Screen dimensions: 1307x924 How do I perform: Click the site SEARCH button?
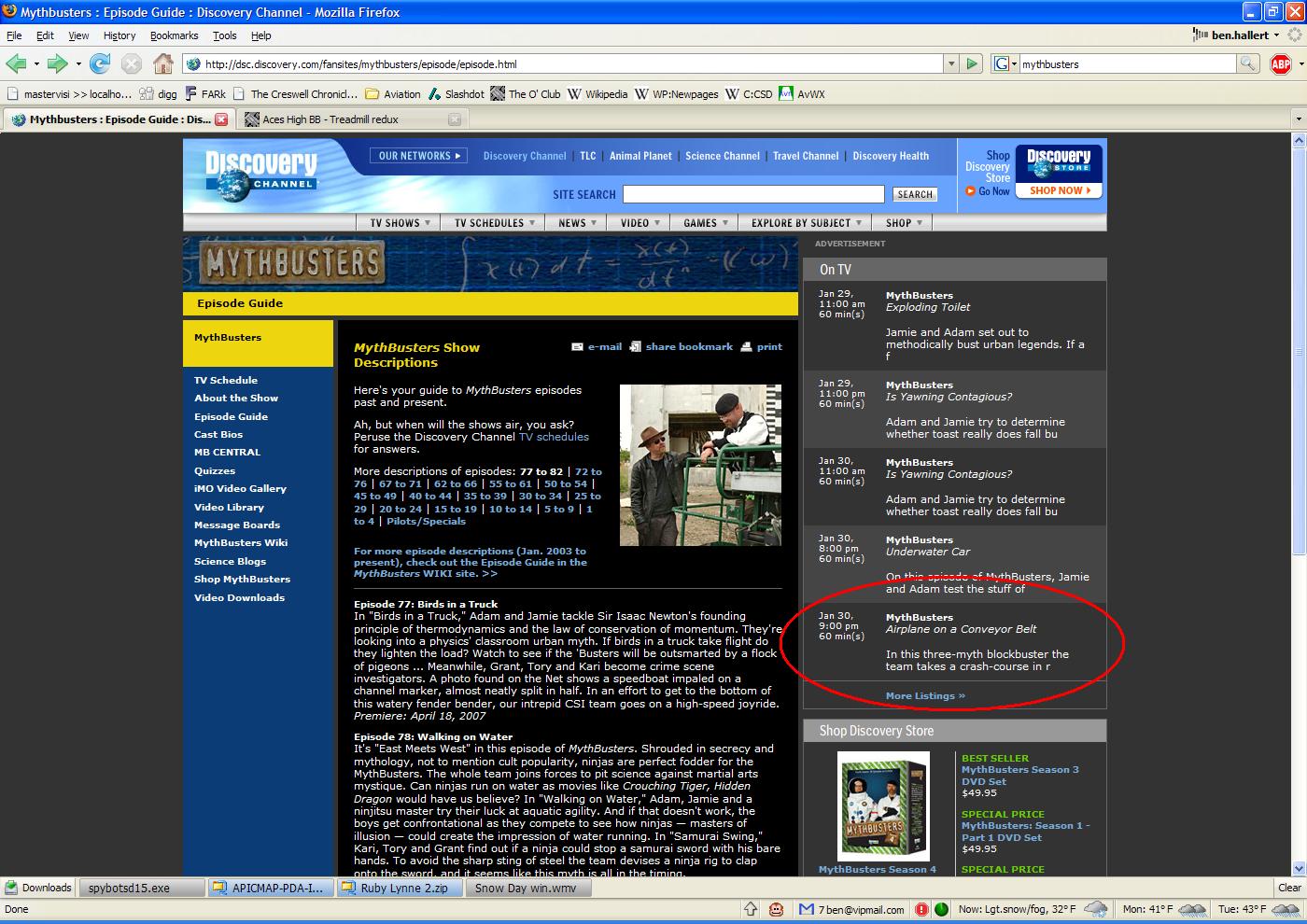915,194
